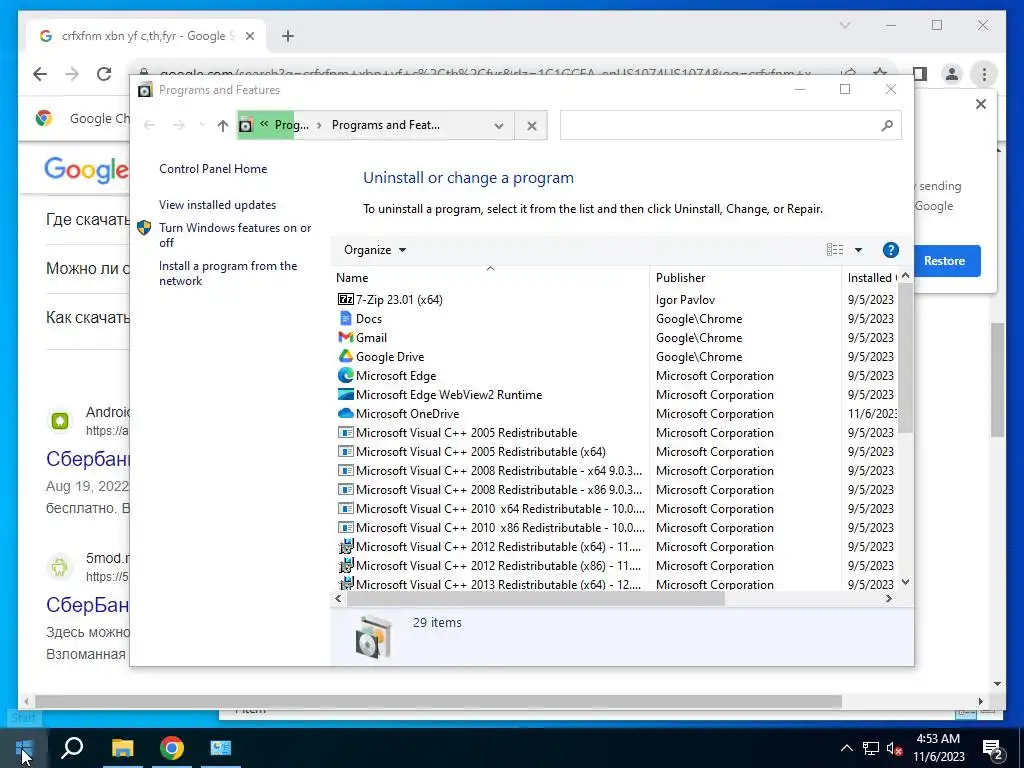Show hidden tray icons chevron

click(846, 748)
